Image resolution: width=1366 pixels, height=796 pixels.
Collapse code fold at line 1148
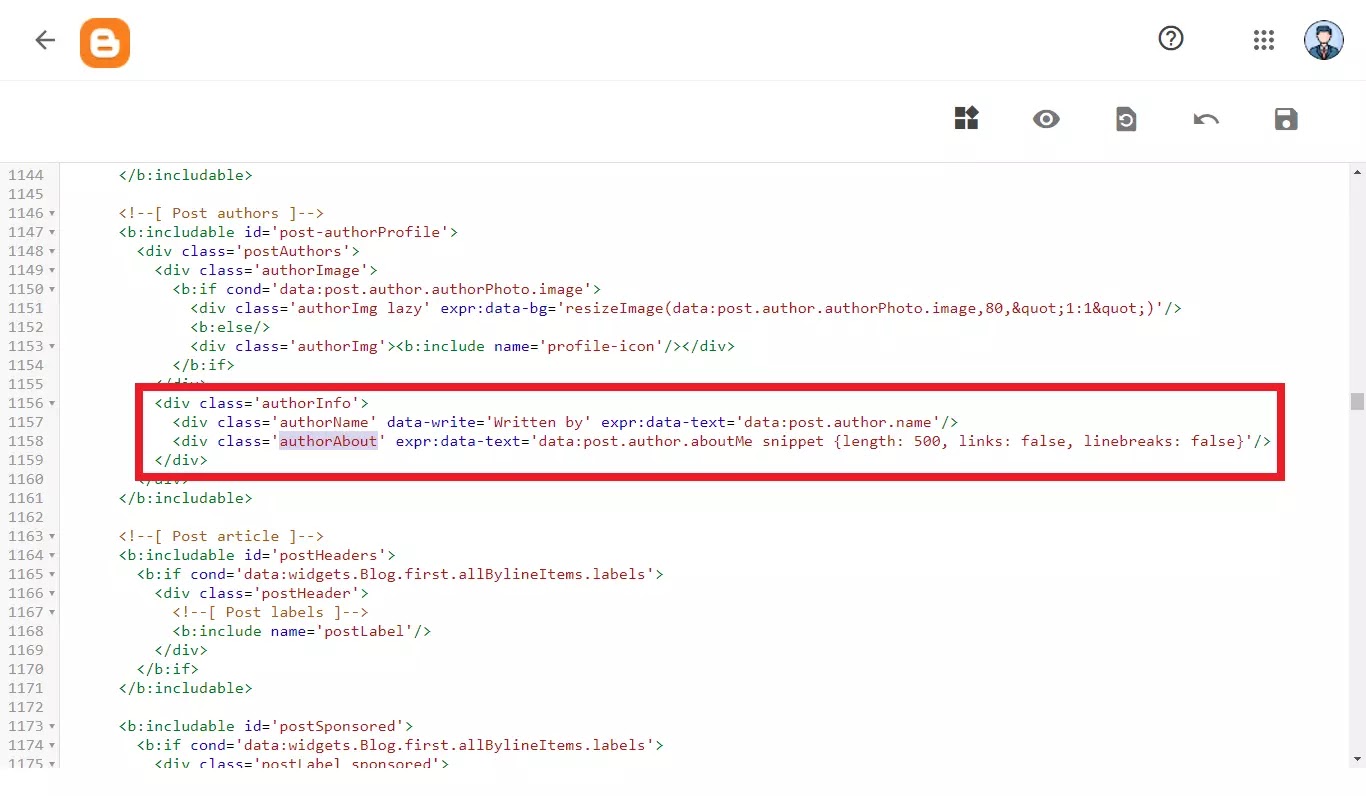52,251
